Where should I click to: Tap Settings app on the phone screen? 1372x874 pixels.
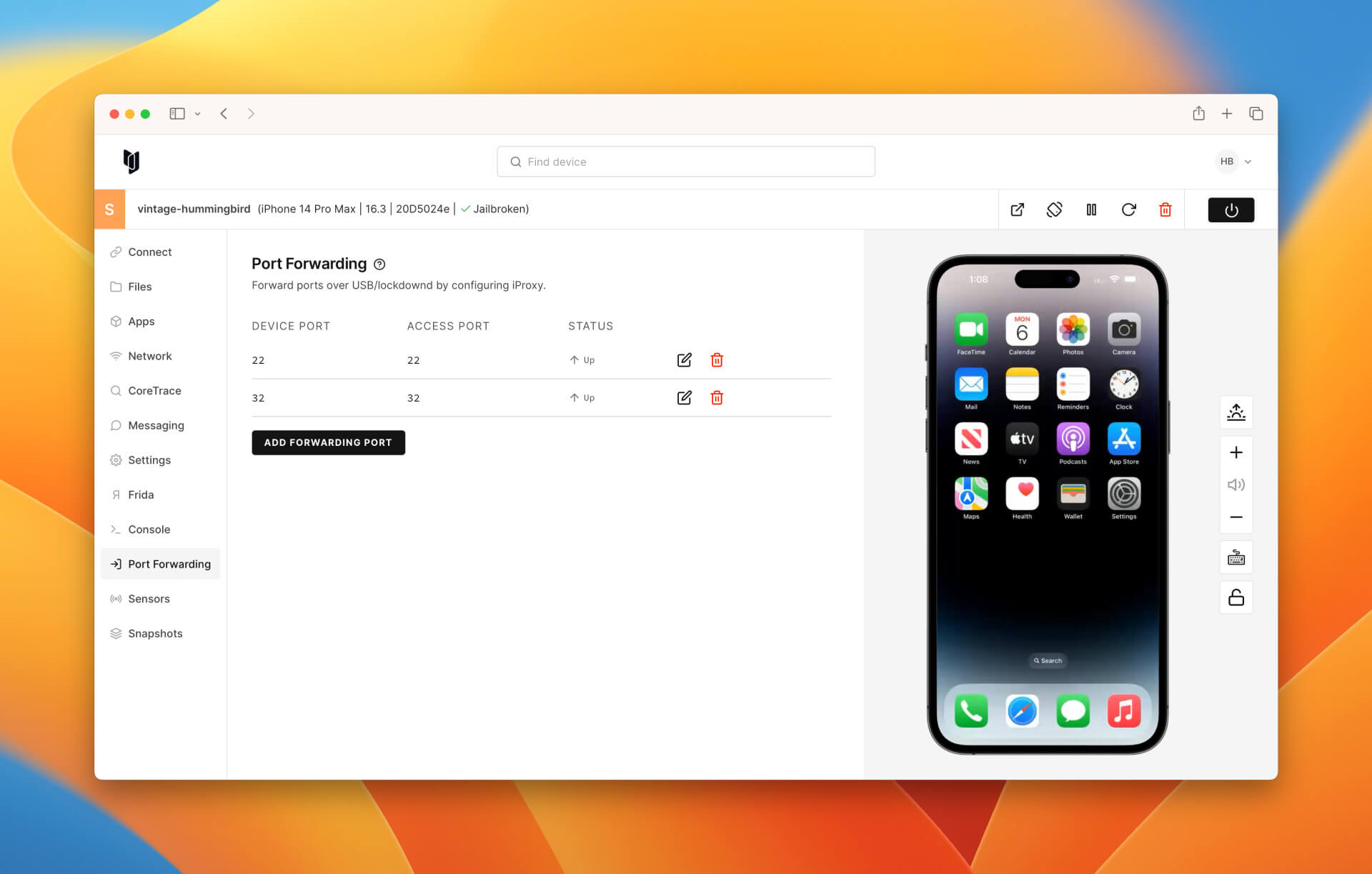point(1123,494)
